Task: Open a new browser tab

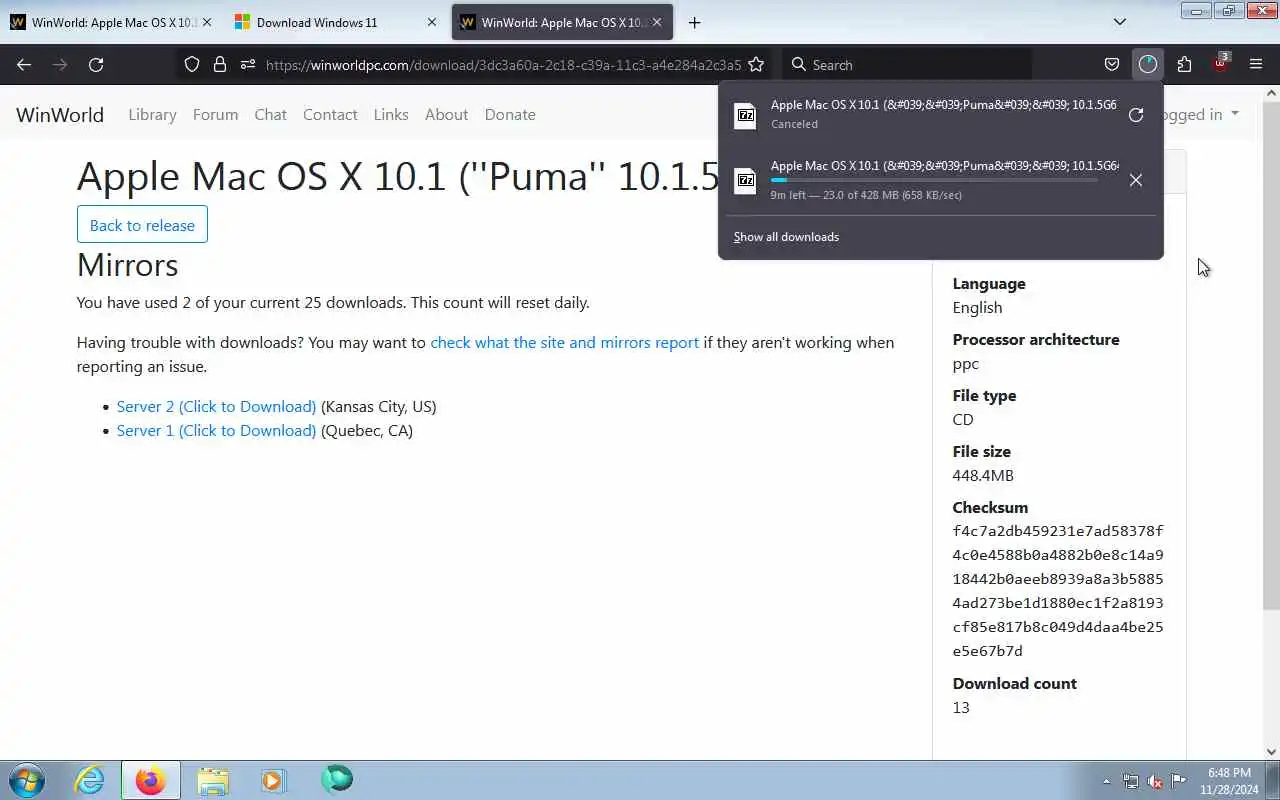Action: coord(694,22)
